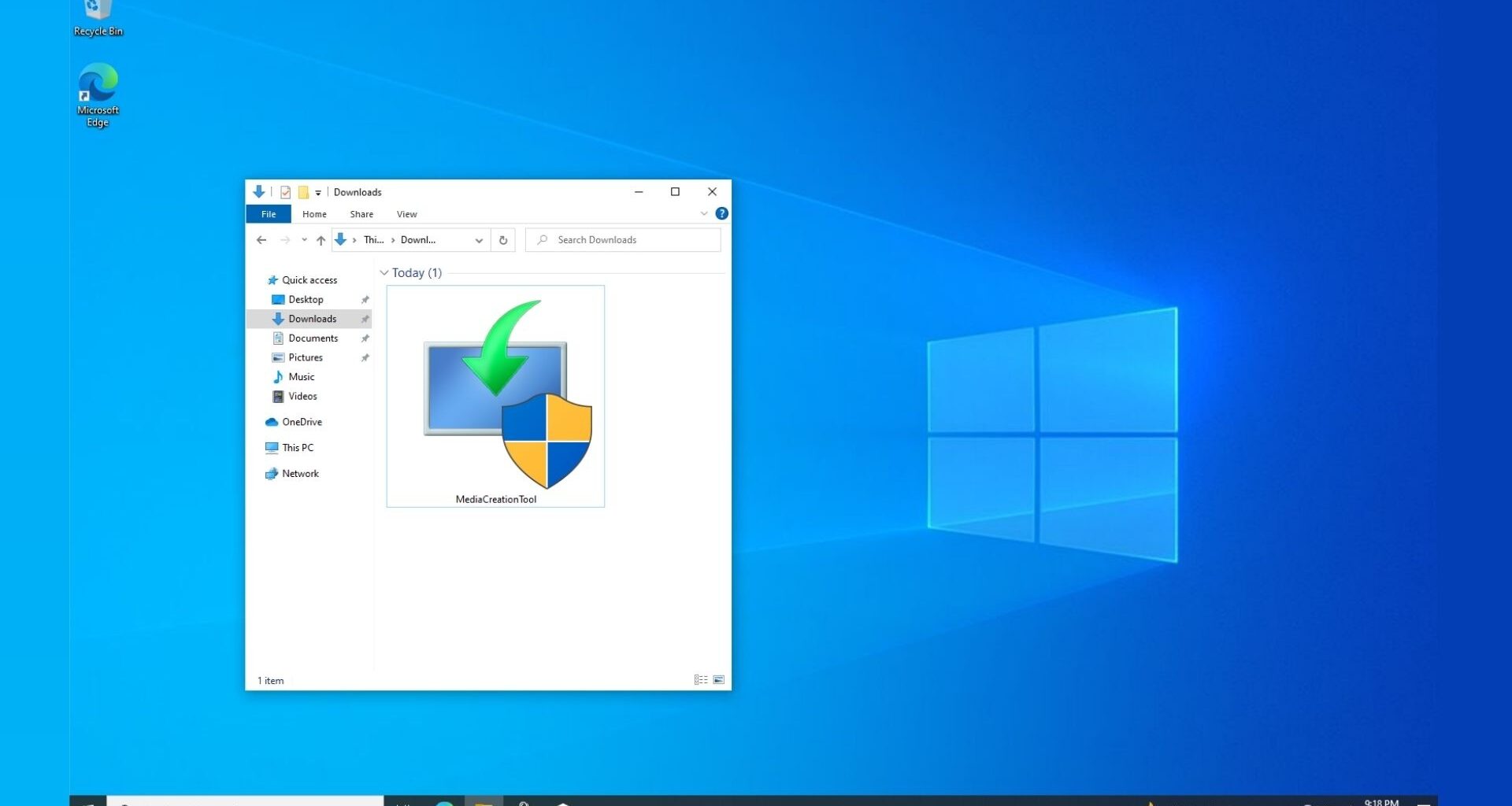Switch to the View ribbon tab
1512x806 pixels.
point(406,214)
